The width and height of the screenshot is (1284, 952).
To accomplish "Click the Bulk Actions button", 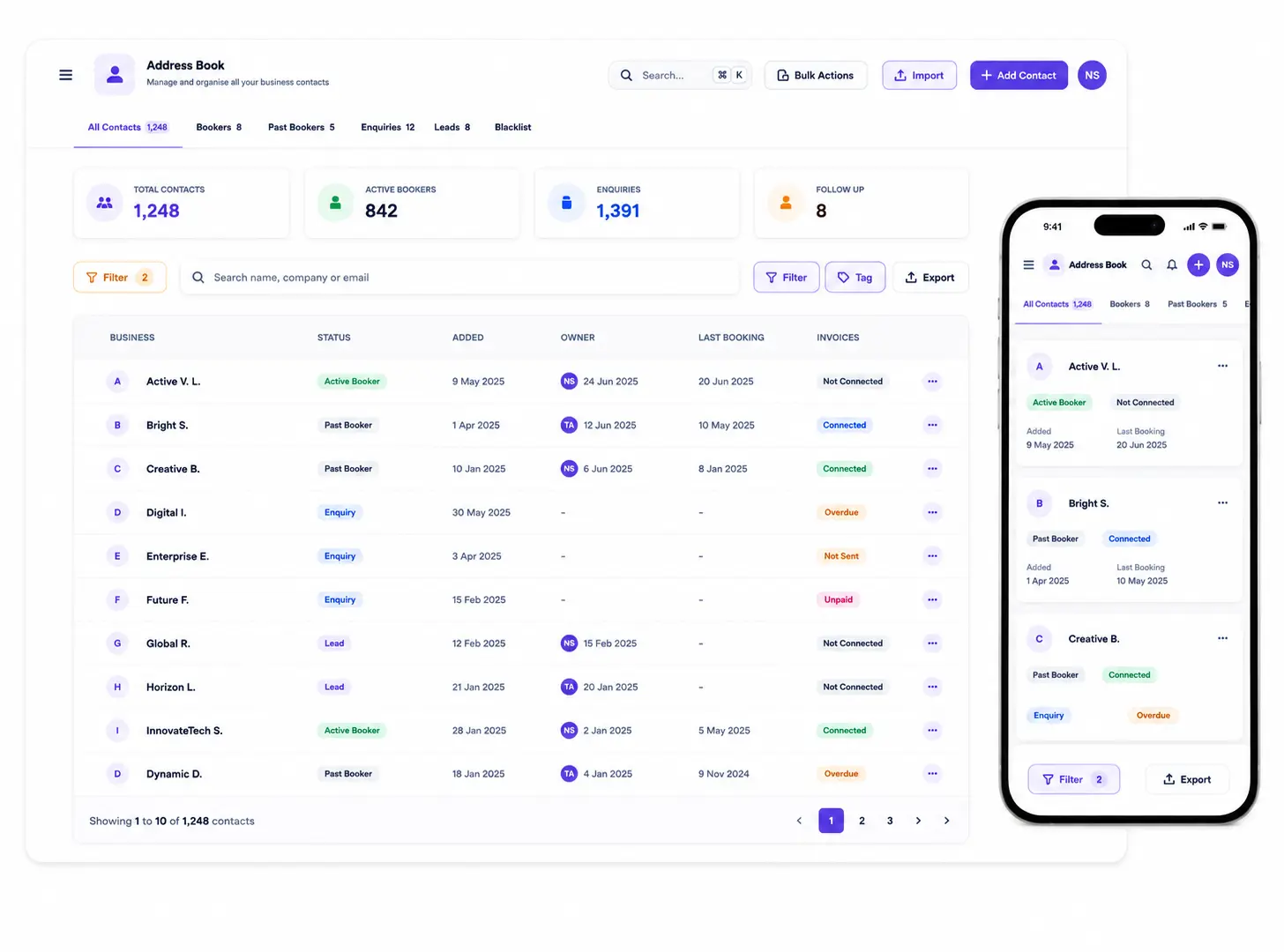I will 816,75.
